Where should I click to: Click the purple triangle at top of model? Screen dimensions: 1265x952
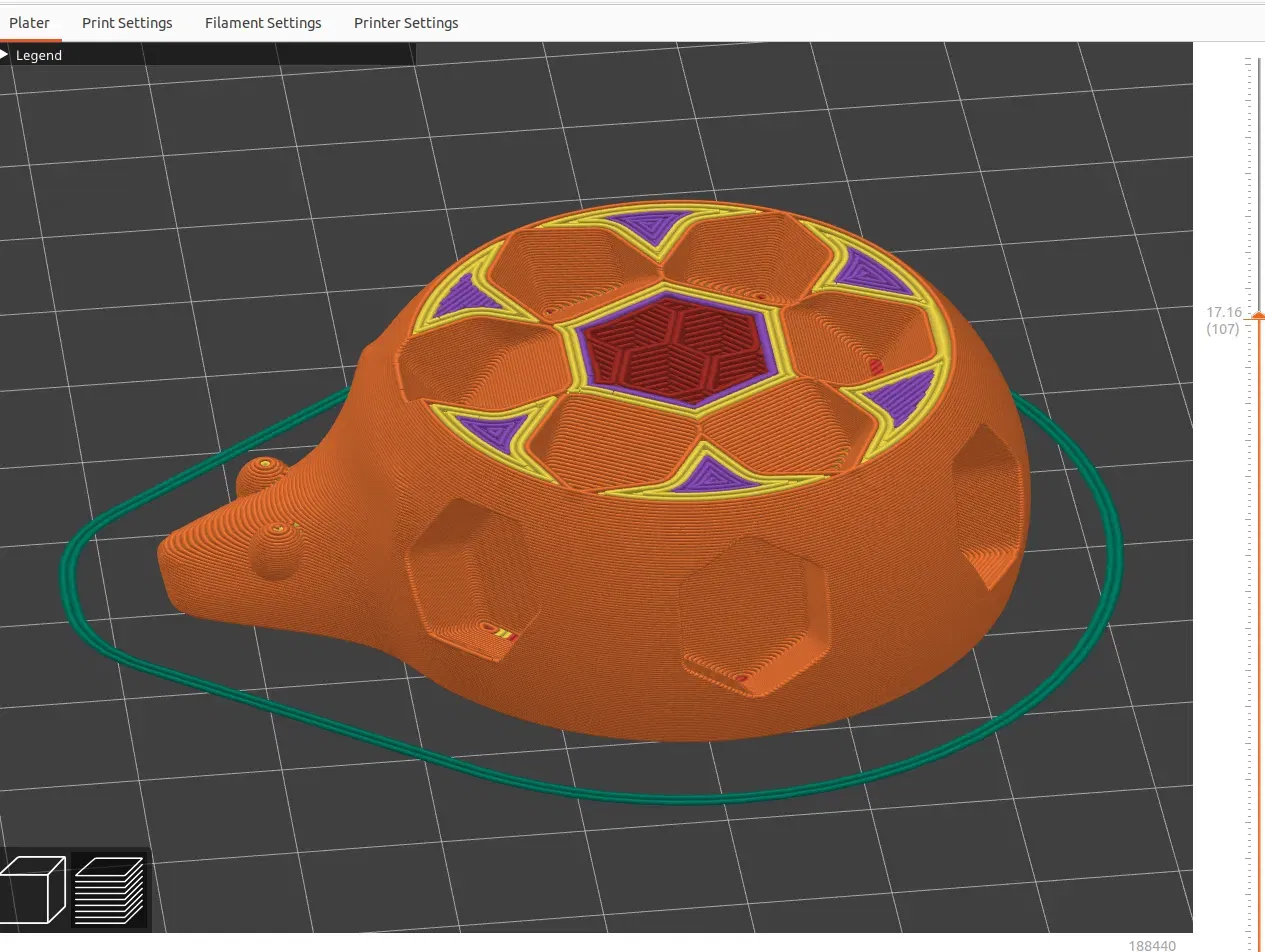pos(652,227)
